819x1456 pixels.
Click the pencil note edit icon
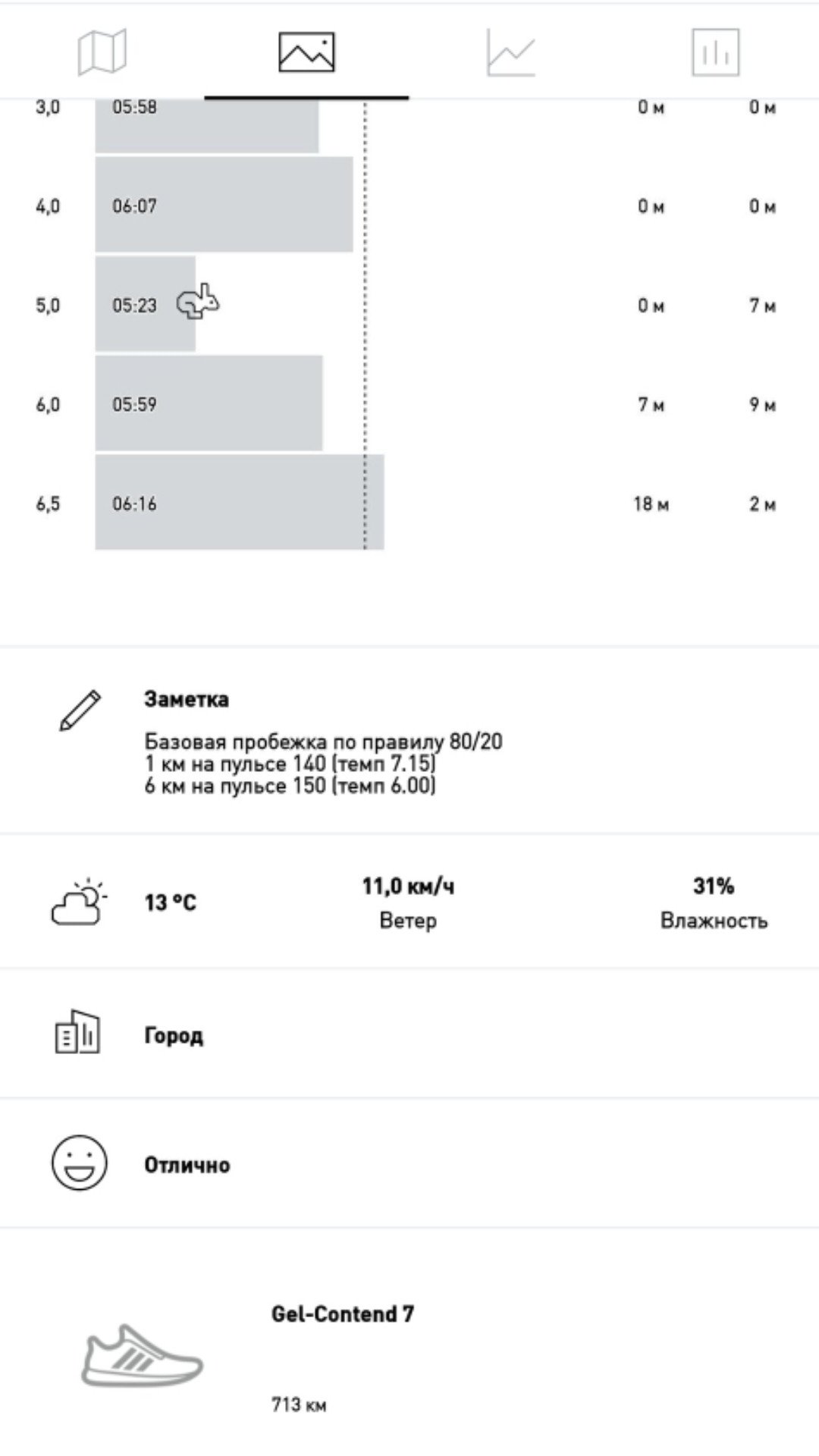coord(80,710)
